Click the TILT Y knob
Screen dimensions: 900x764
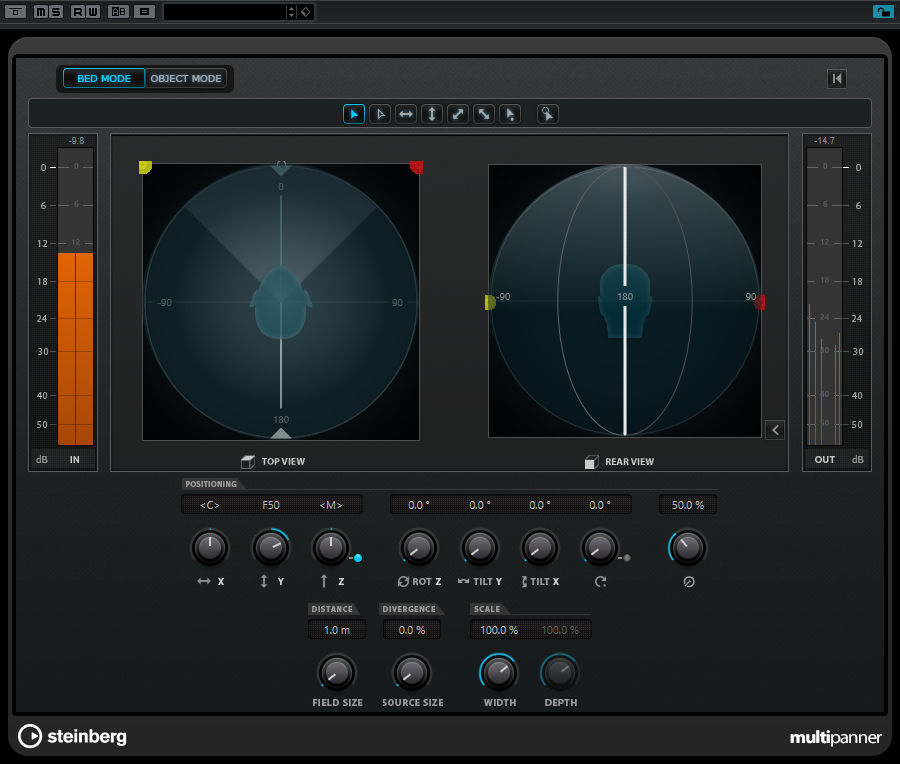tap(480, 548)
